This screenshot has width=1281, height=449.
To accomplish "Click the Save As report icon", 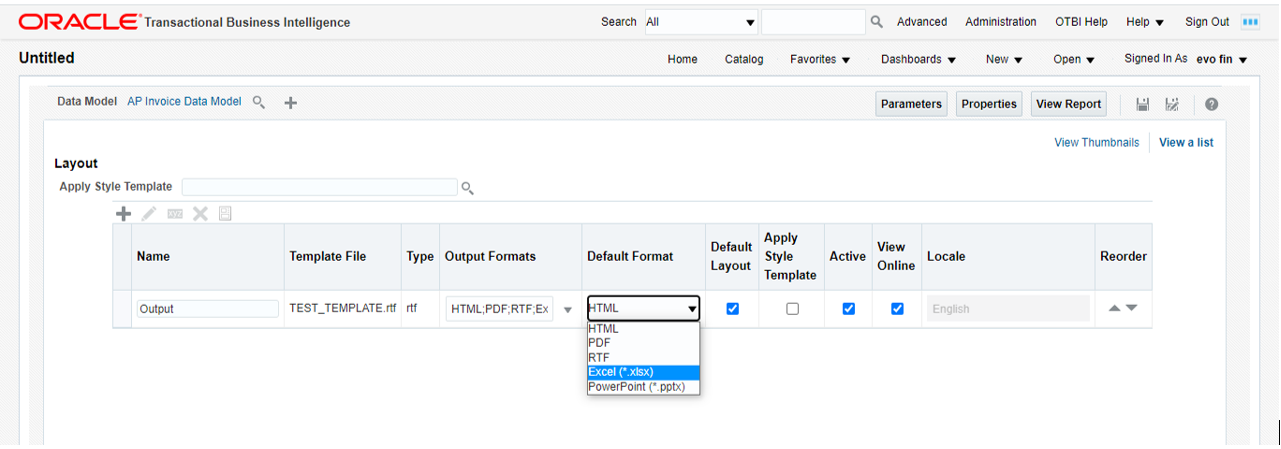I will [1172, 104].
